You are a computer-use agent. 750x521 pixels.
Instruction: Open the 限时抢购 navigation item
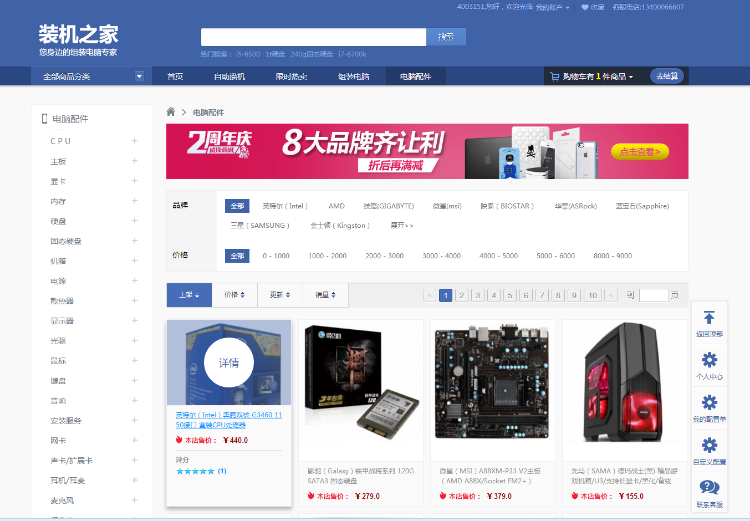point(291,76)
